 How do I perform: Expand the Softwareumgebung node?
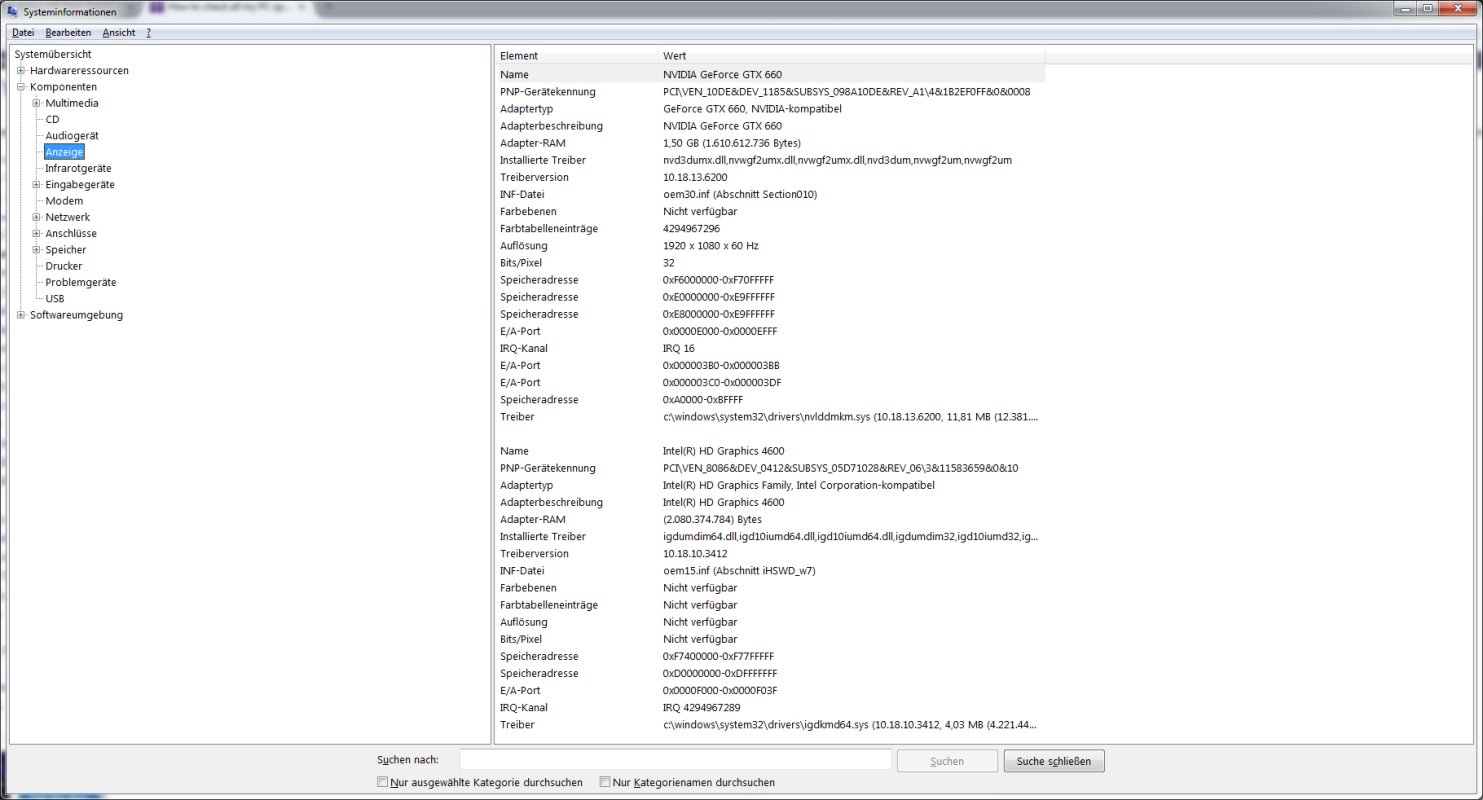(21, 315)
